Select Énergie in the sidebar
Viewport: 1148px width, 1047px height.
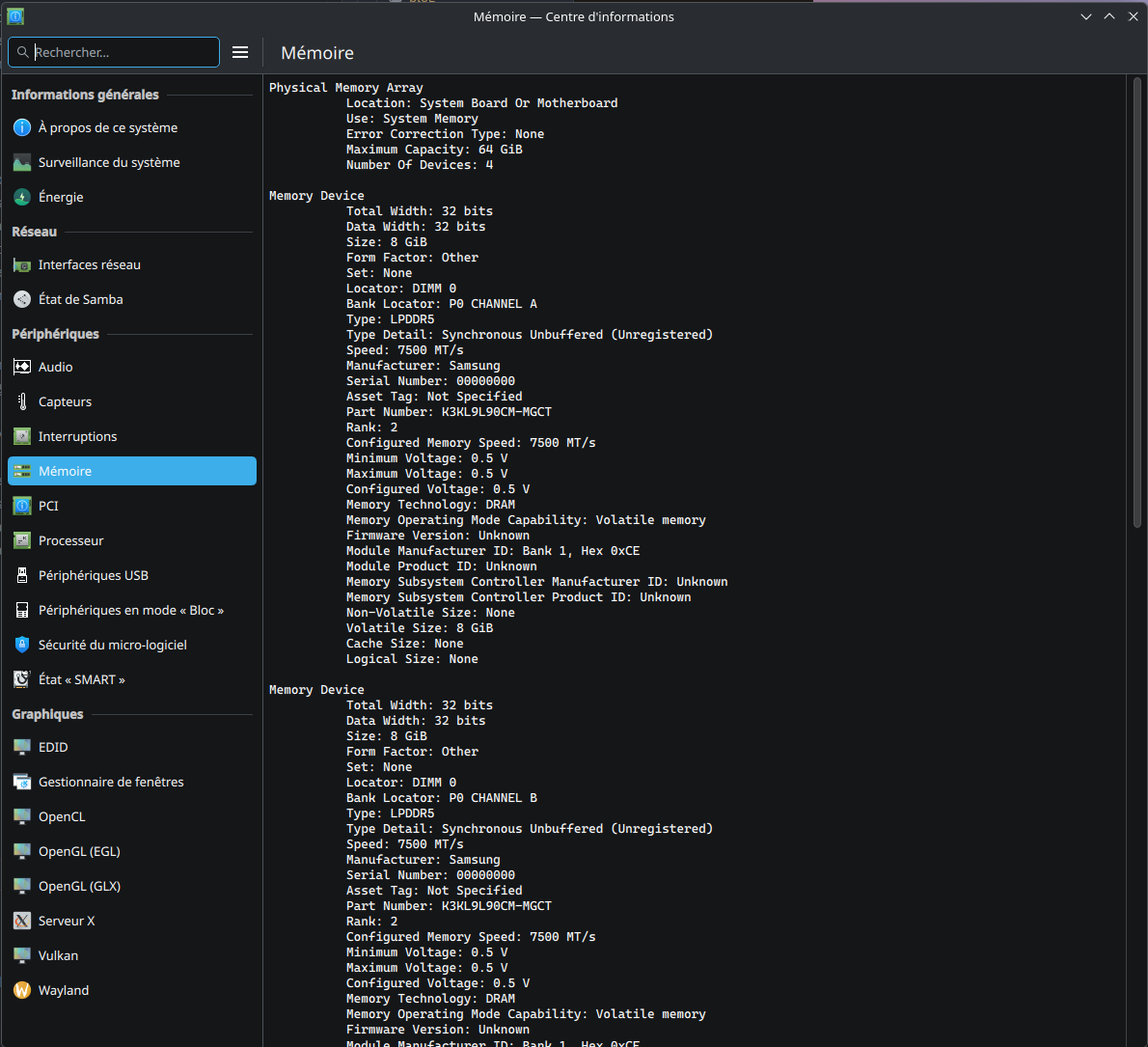[132, 197]
